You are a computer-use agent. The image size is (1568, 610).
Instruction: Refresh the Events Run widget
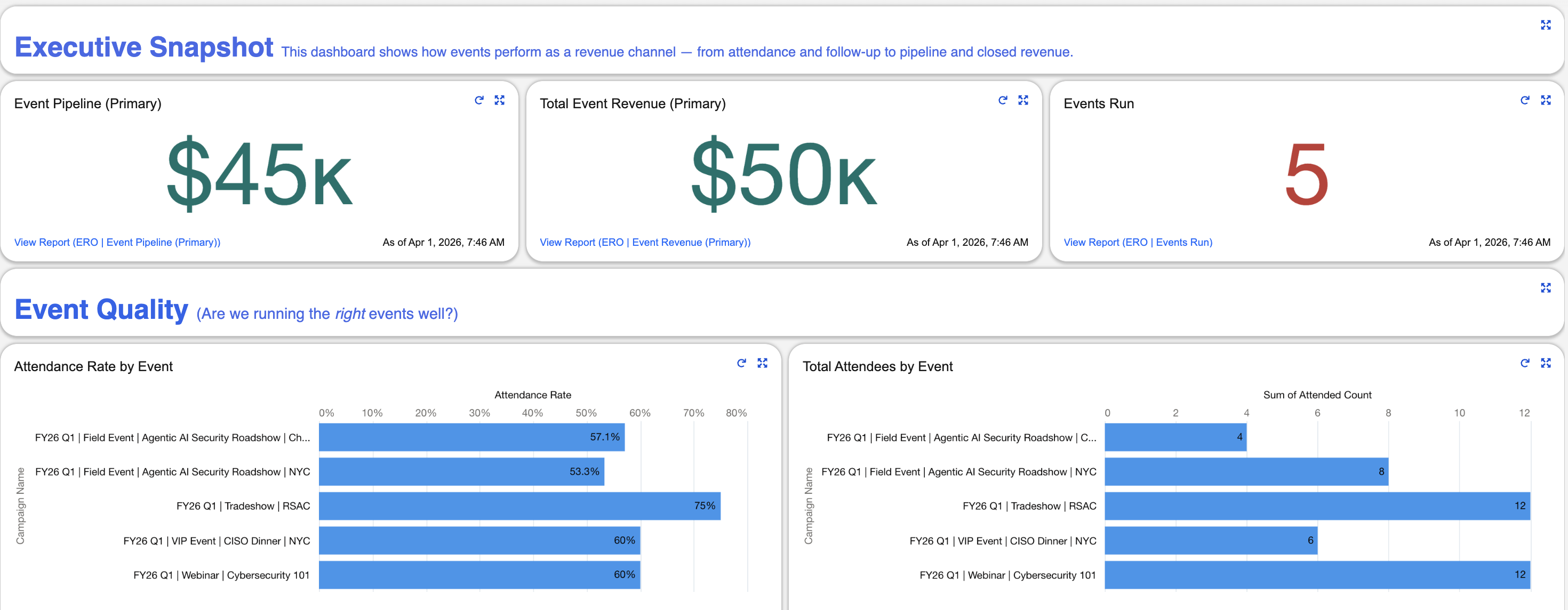tap(1525, 100)
